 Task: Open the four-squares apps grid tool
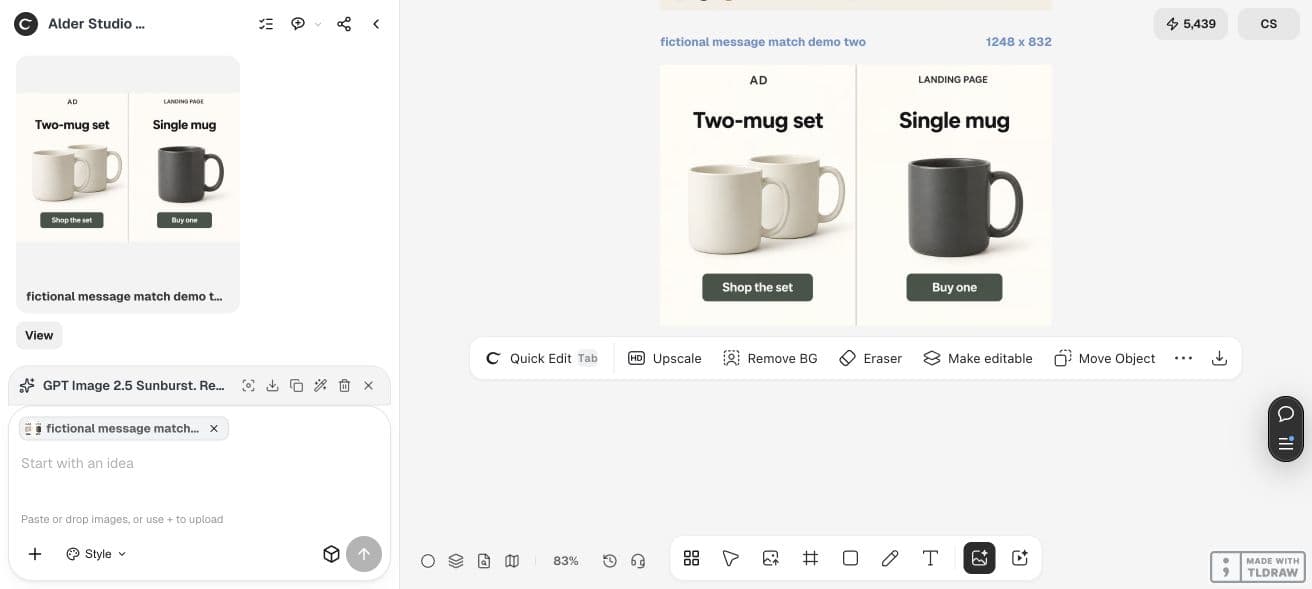coord(691,558)
